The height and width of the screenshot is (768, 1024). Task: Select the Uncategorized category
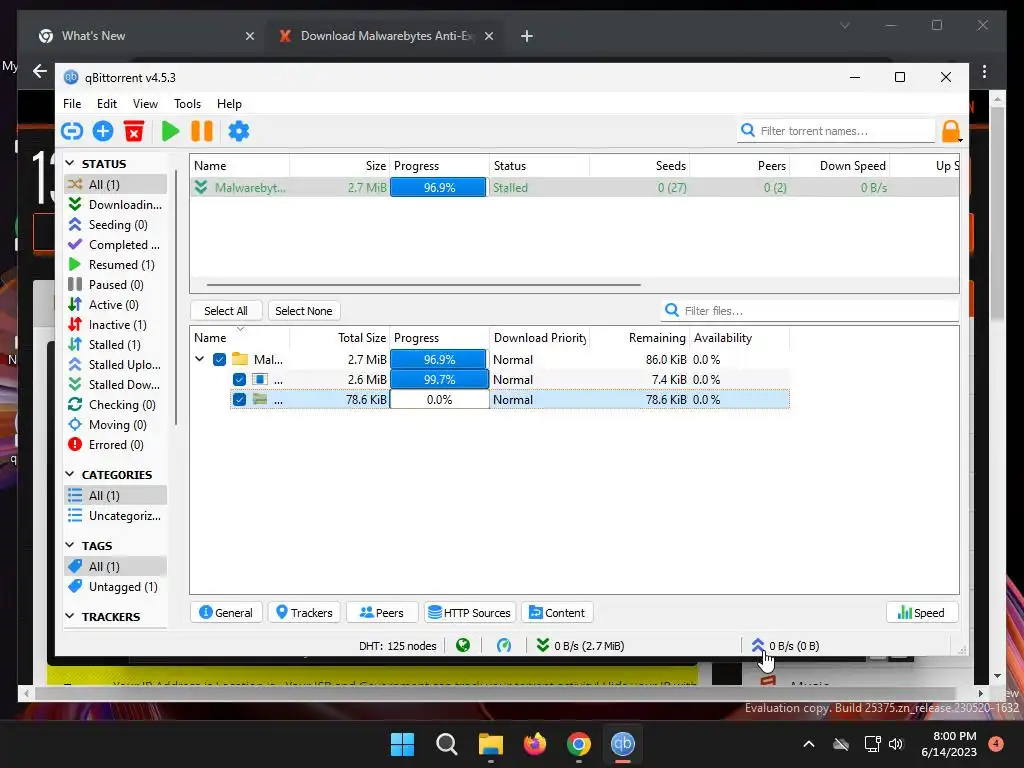tap(116, 516)
